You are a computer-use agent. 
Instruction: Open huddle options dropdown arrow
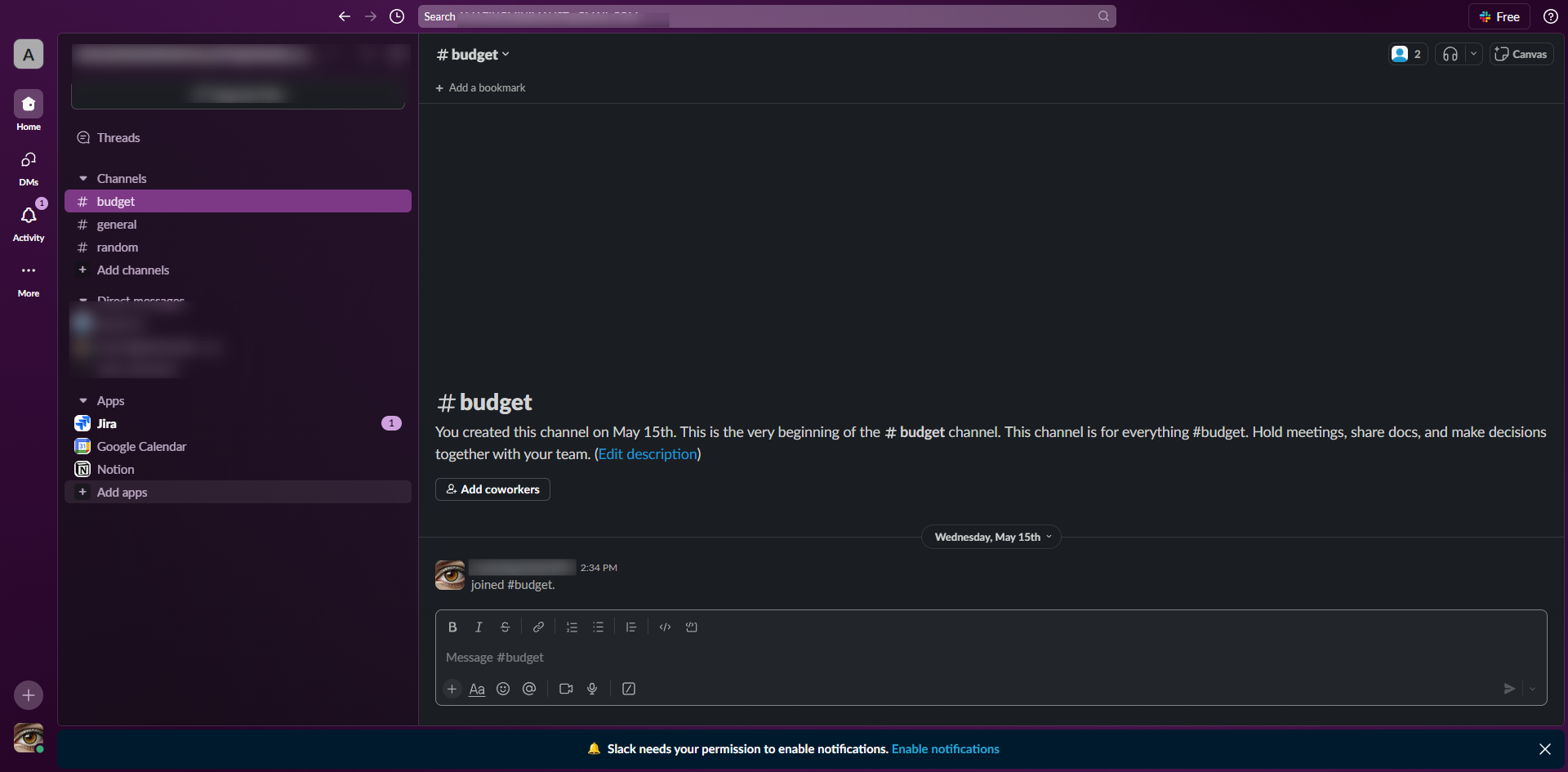coord(1473,54)
